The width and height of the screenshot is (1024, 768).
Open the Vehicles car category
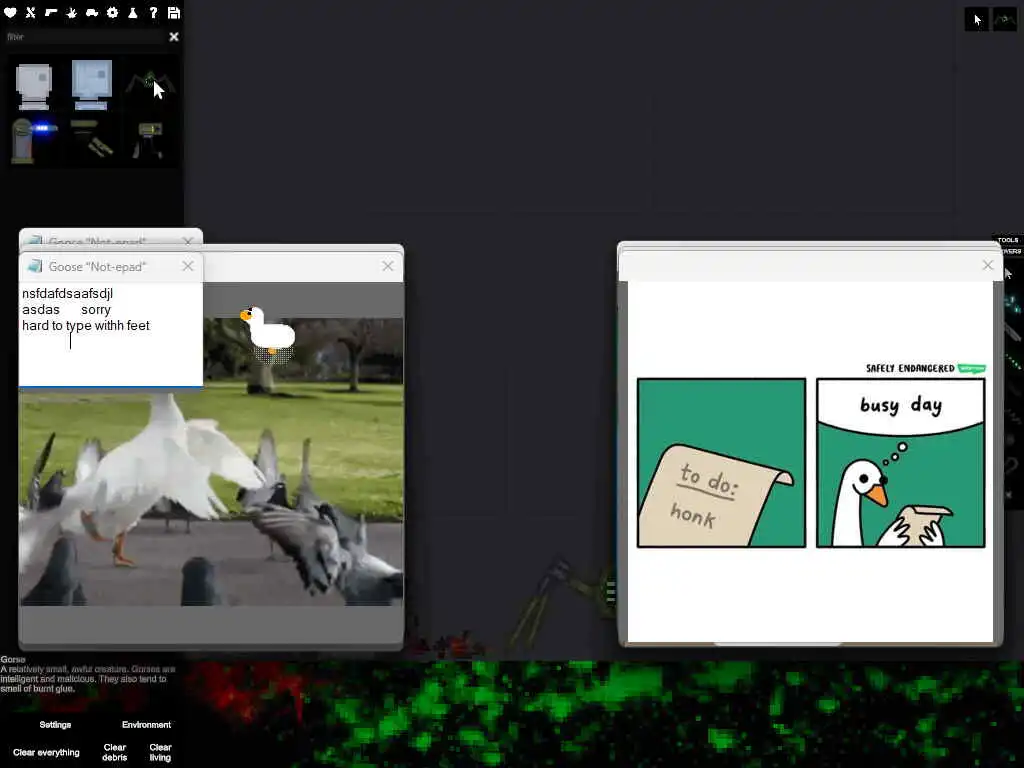(92, 12)
